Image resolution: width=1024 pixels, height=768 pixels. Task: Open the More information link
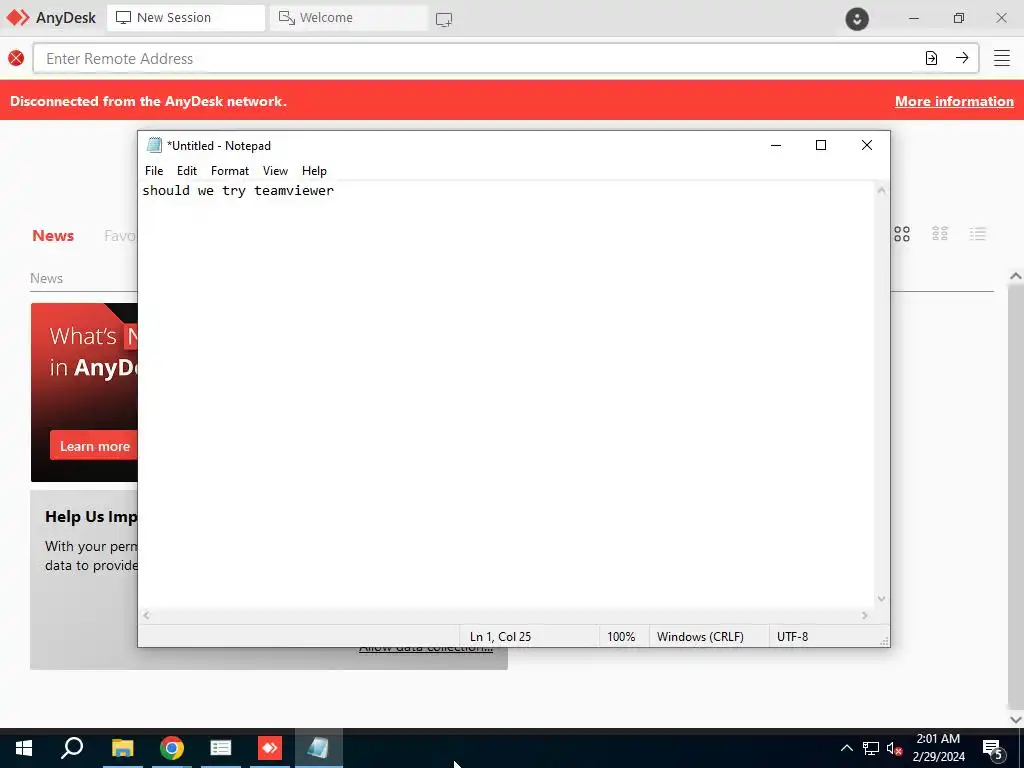954,101
